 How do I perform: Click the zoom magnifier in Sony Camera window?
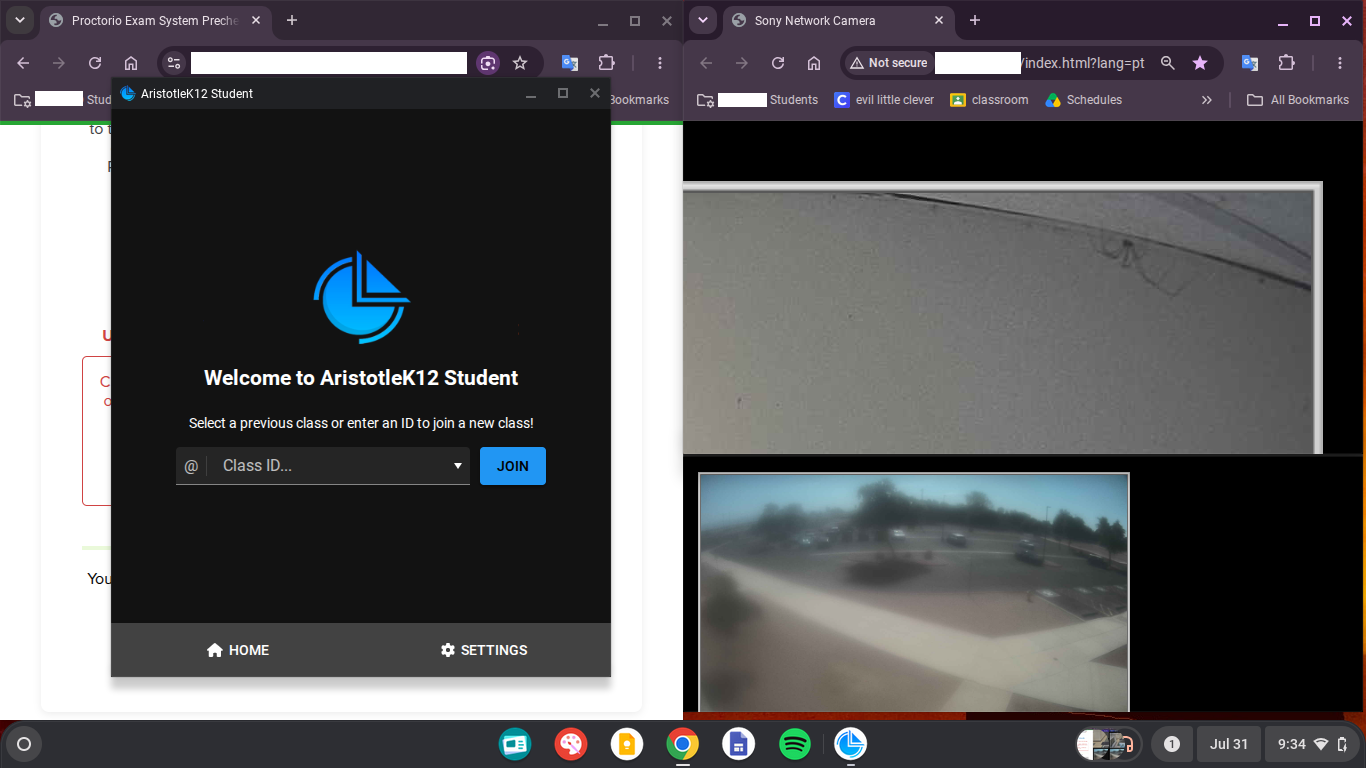coord(1167,63)
